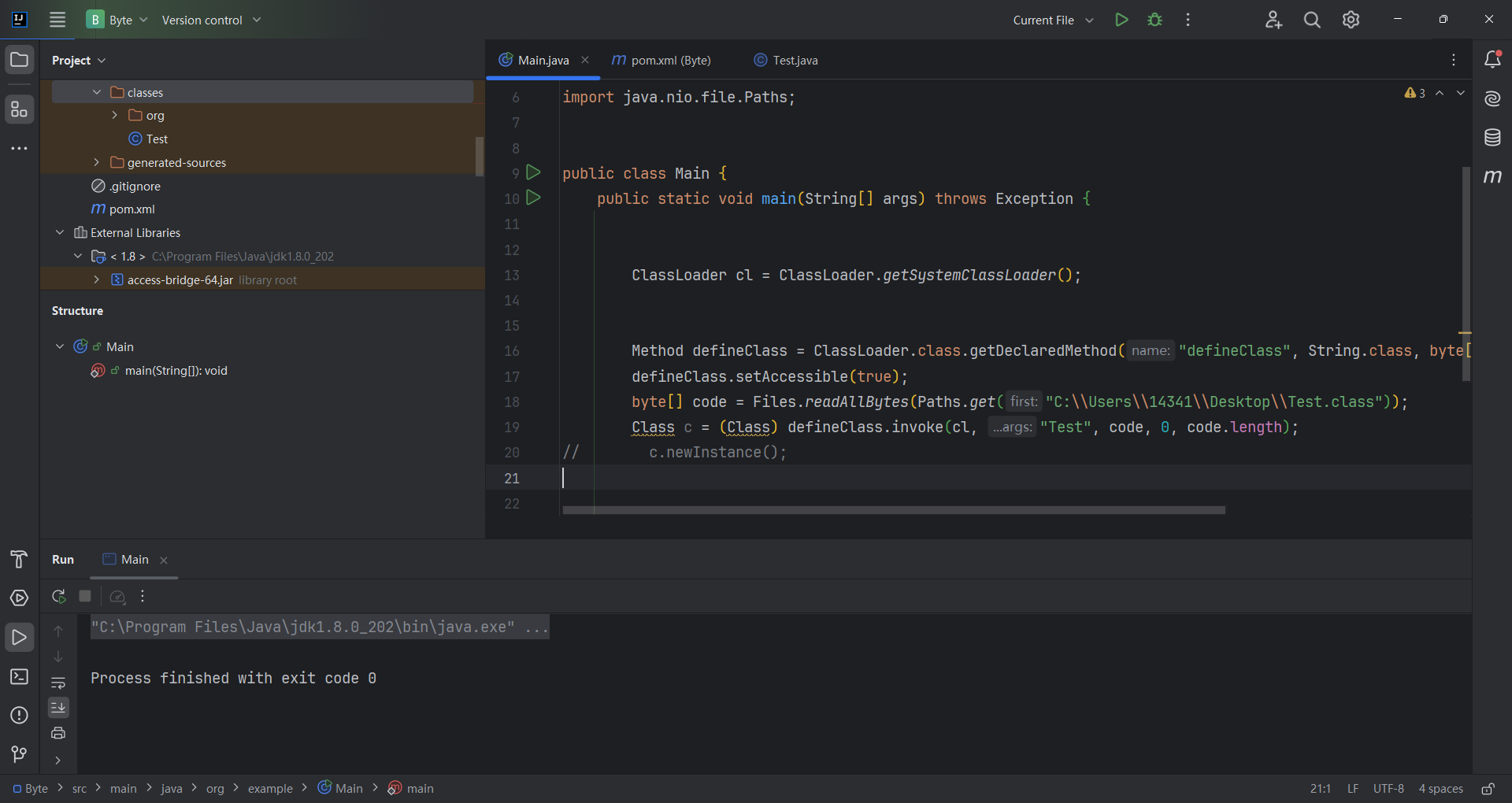Open the Run tool window icon
This screenshot has height=803, width=1512.
coord(19,638)
